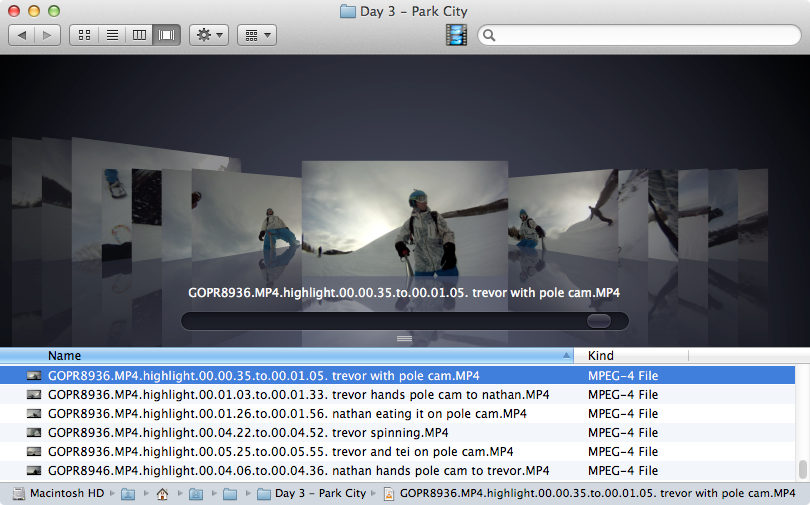Image resolution: width=810 pixels, height=505 pixels.
Task: Click the file icon beside trevor spinning.MP4
Action: (x=35, y=433)
